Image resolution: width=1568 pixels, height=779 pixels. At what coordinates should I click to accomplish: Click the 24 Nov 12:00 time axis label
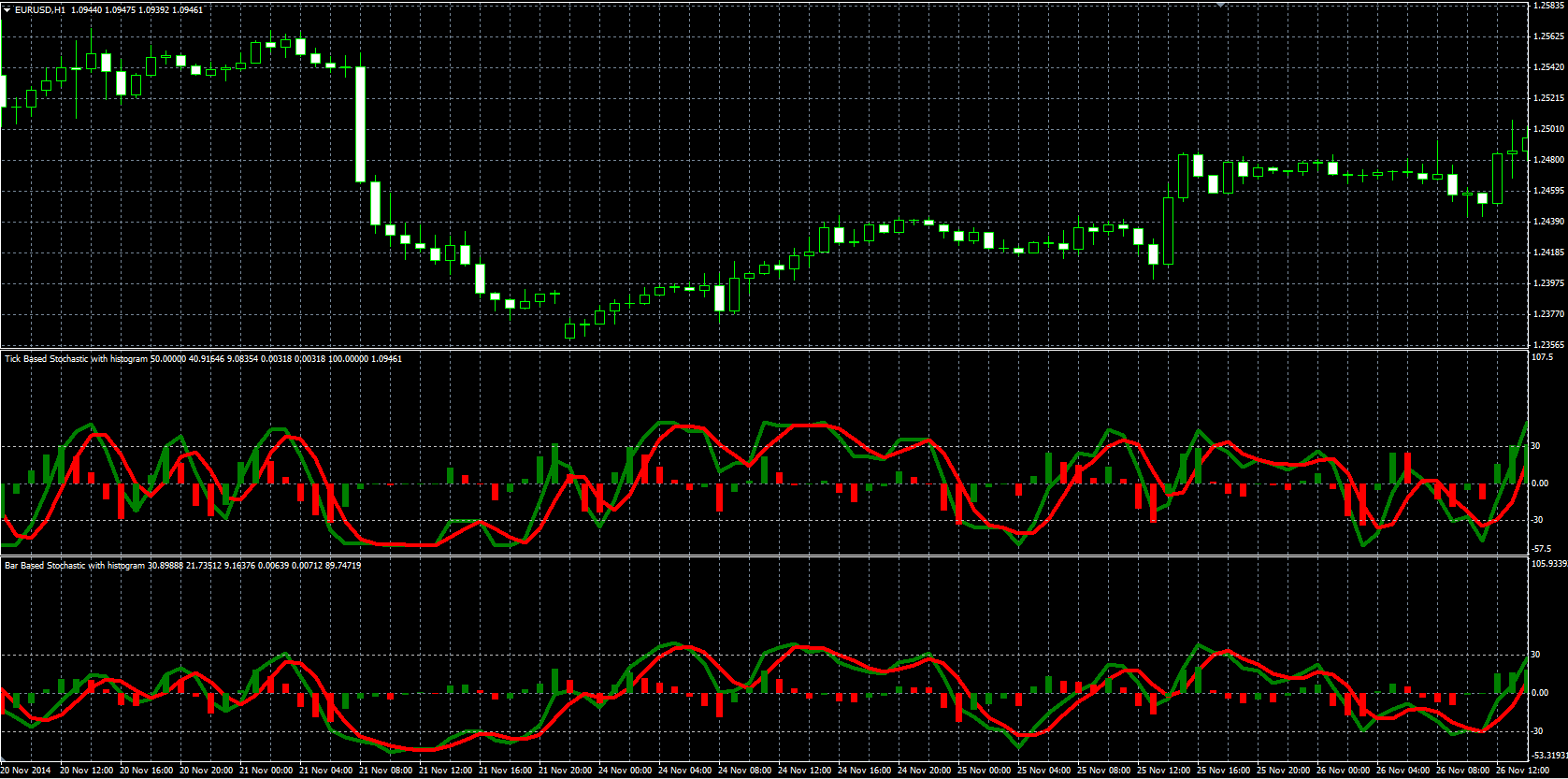click(x=804, y=771)
